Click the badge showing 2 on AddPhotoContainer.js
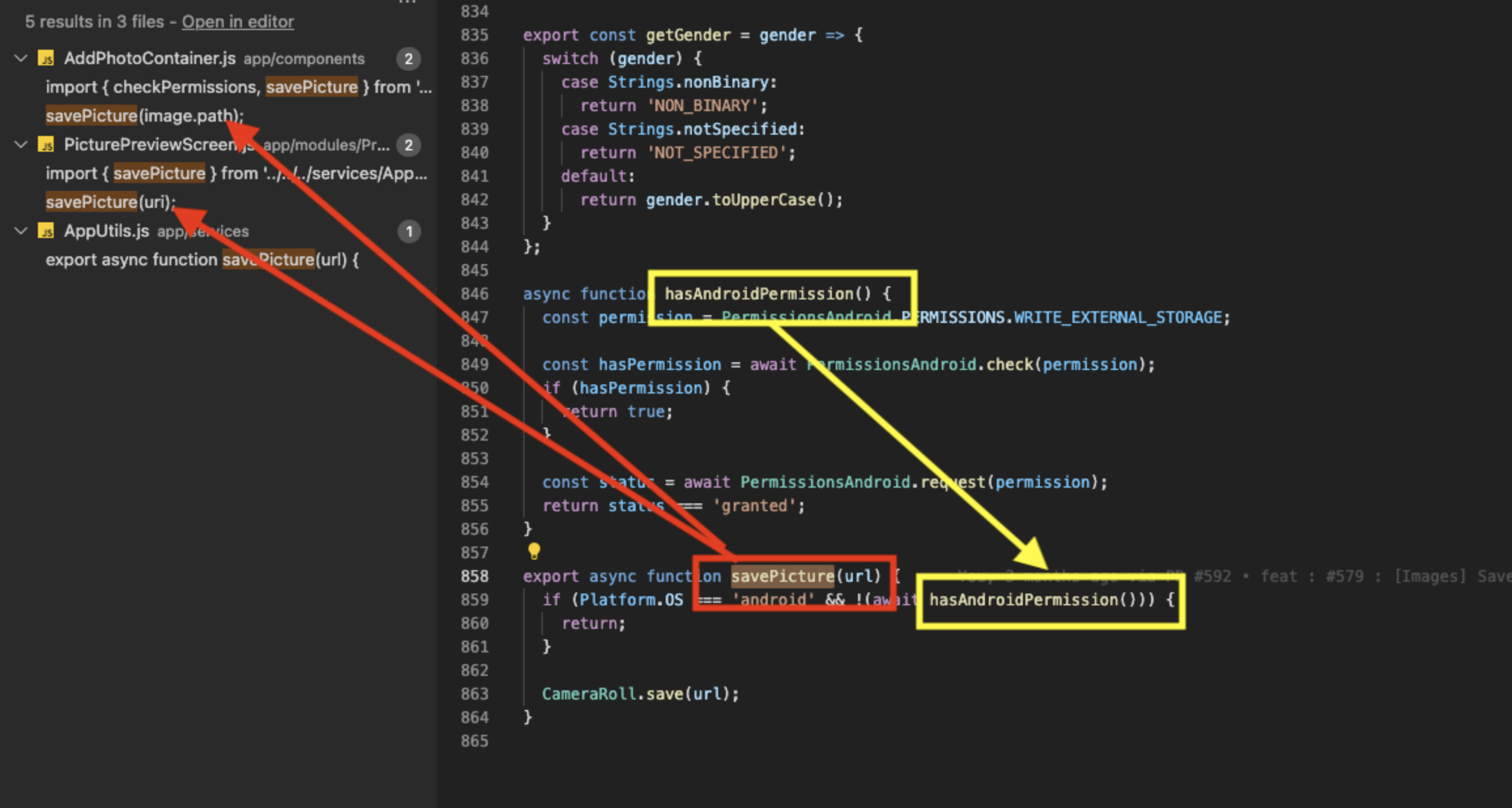 [409, 58]
